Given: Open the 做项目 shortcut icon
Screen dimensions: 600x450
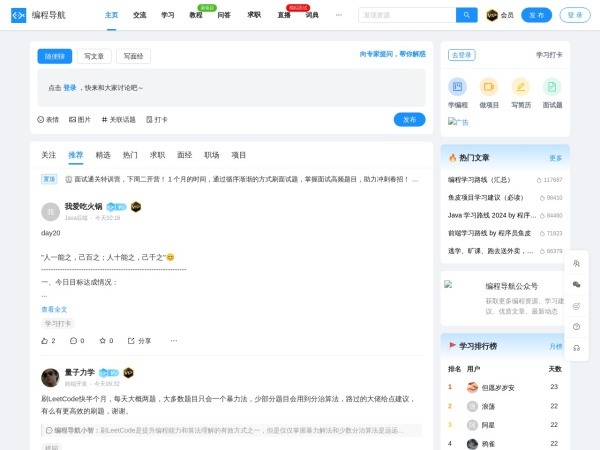Looking at the screenshot, I should click(x=488, y=87).
